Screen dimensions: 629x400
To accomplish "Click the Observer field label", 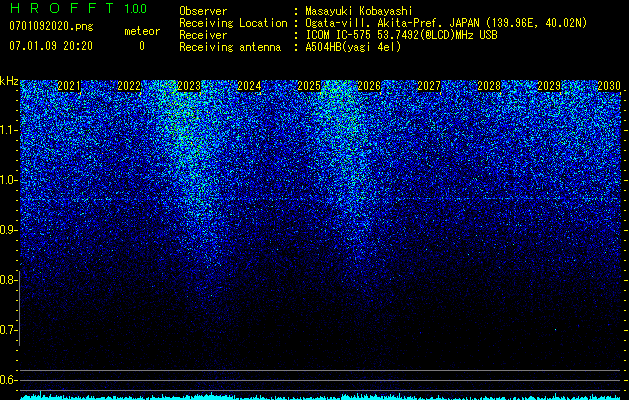I will tap(203, 11).
